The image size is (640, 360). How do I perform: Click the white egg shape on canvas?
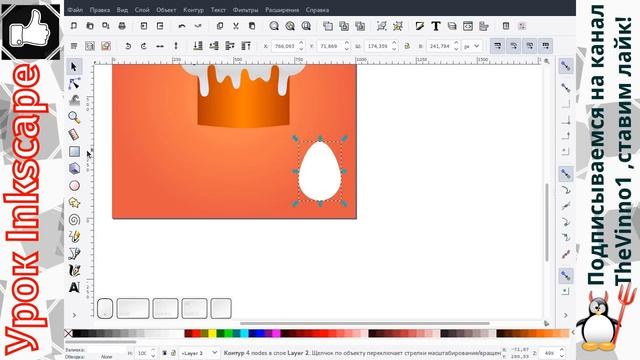click(320, 171)
